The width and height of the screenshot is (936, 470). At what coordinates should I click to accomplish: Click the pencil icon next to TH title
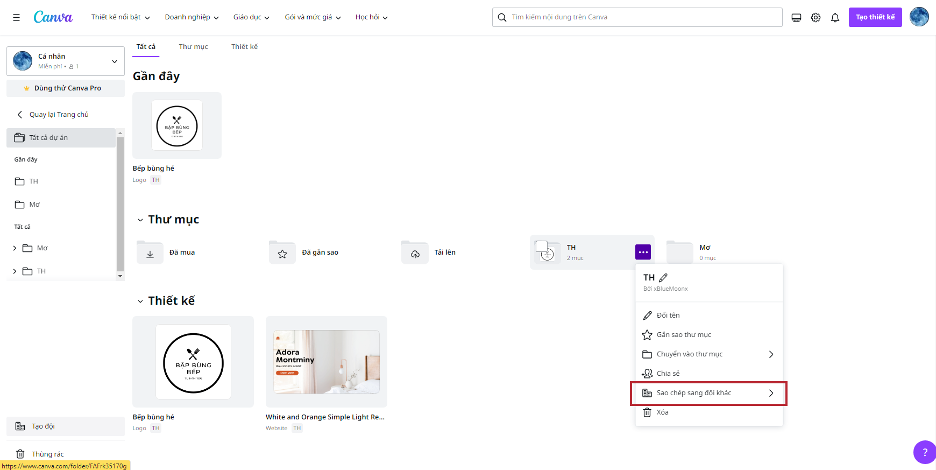coord(663,277)
